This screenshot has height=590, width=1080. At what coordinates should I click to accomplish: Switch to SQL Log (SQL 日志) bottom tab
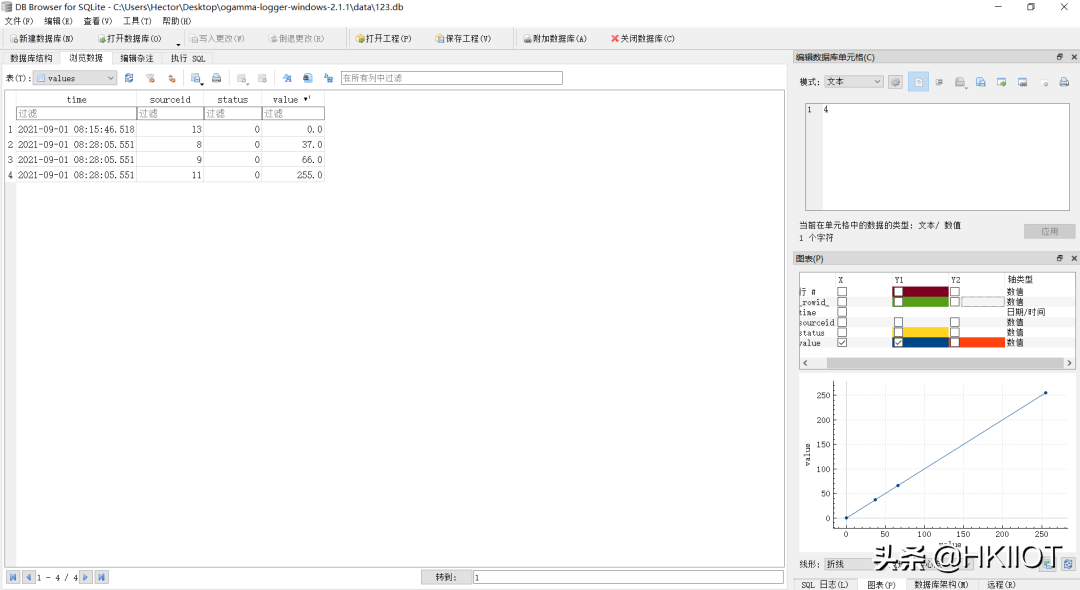pyautogui.click(x=825, y=584)
